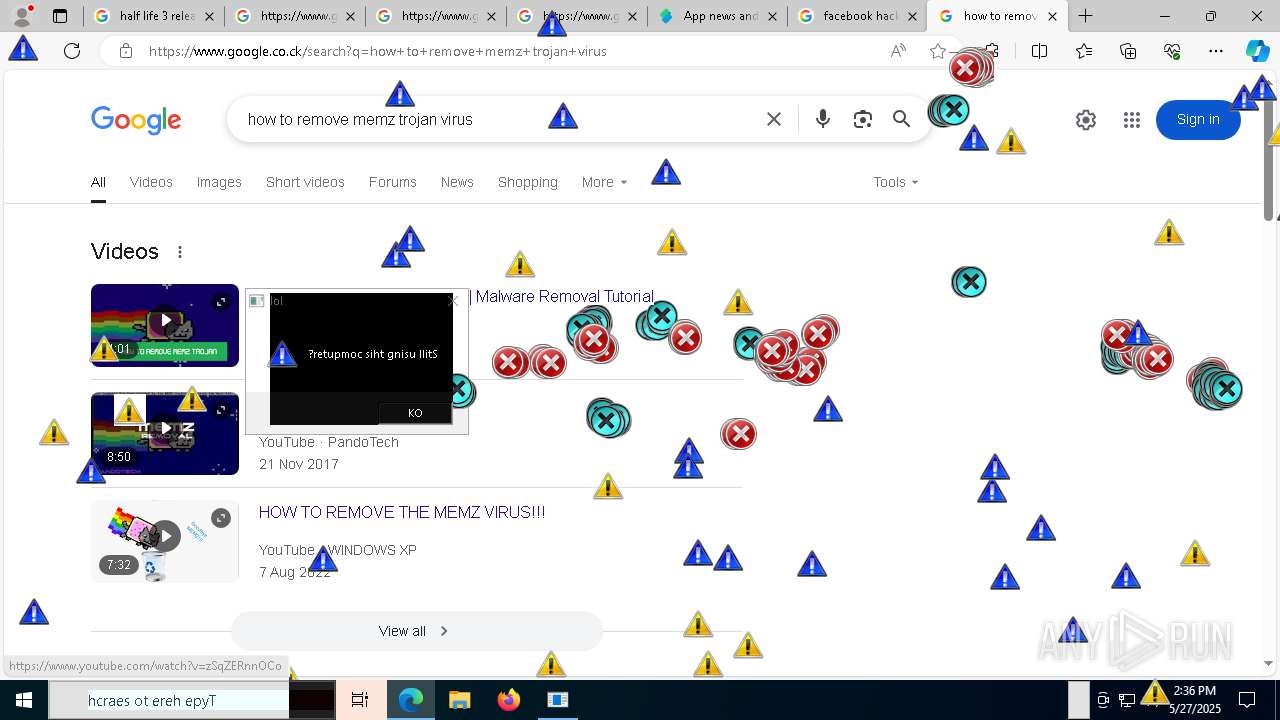Start Google voice search

coord(822,119)
